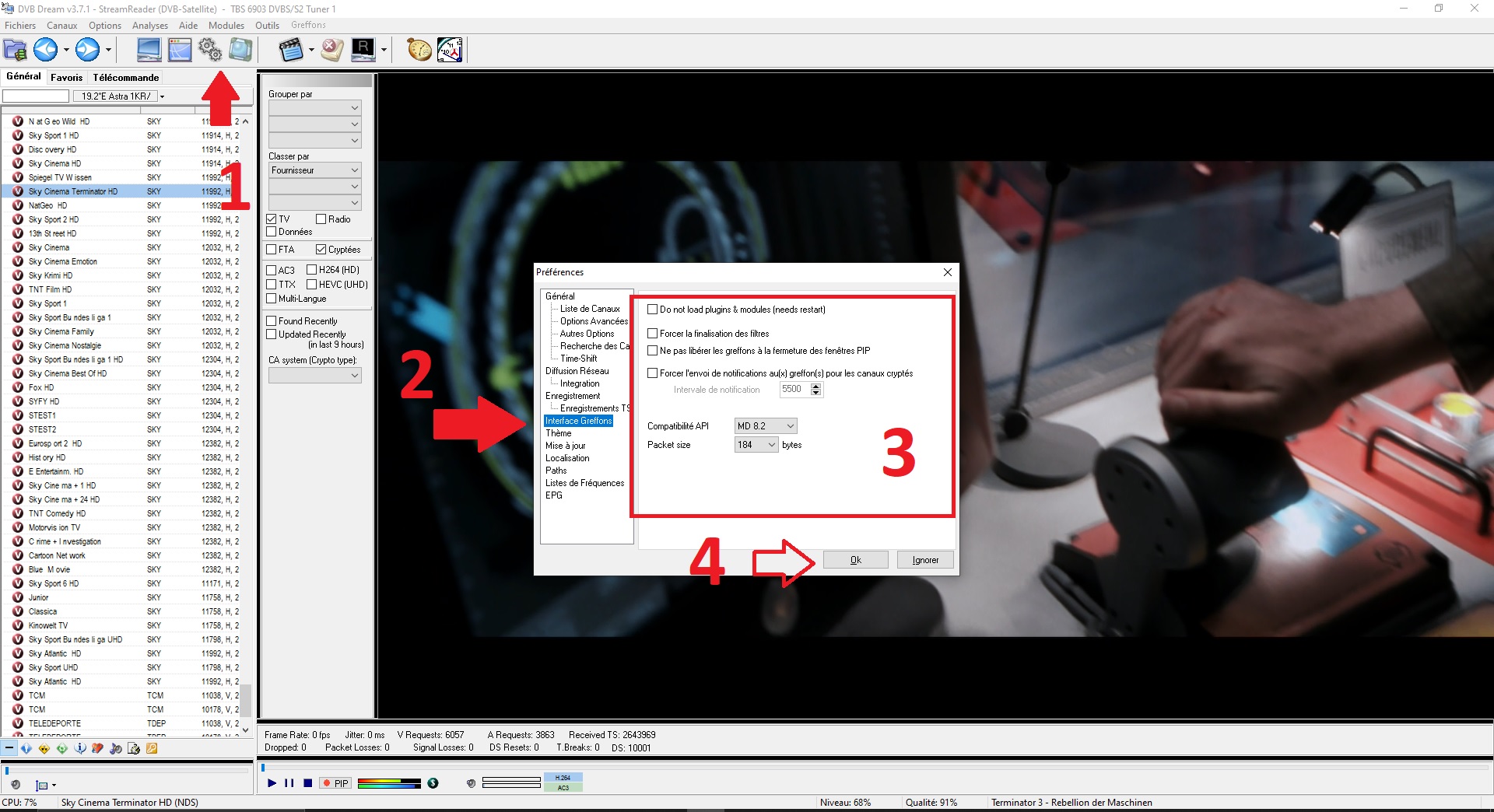Open the Fournisseur sort dropdown
This screenshot has width=1494, height=812.
[315, 170]
